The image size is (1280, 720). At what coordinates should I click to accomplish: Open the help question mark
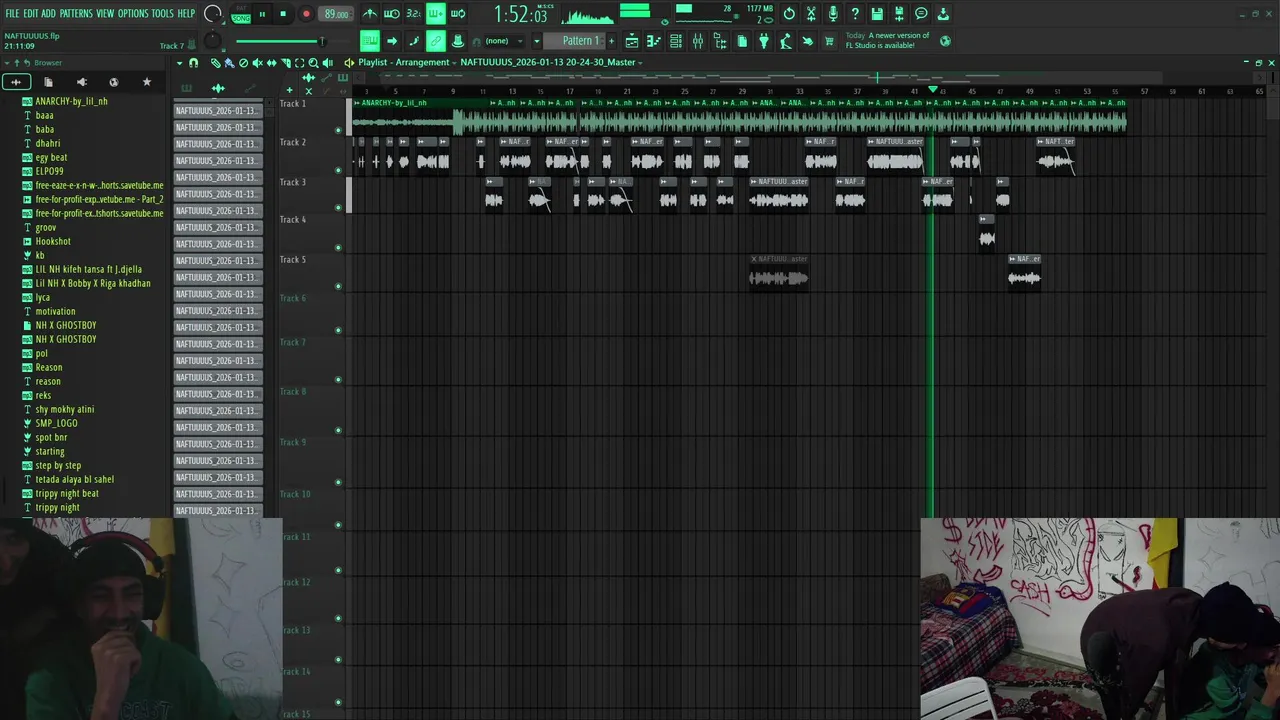pyautogui.click(x=855, y=14)
